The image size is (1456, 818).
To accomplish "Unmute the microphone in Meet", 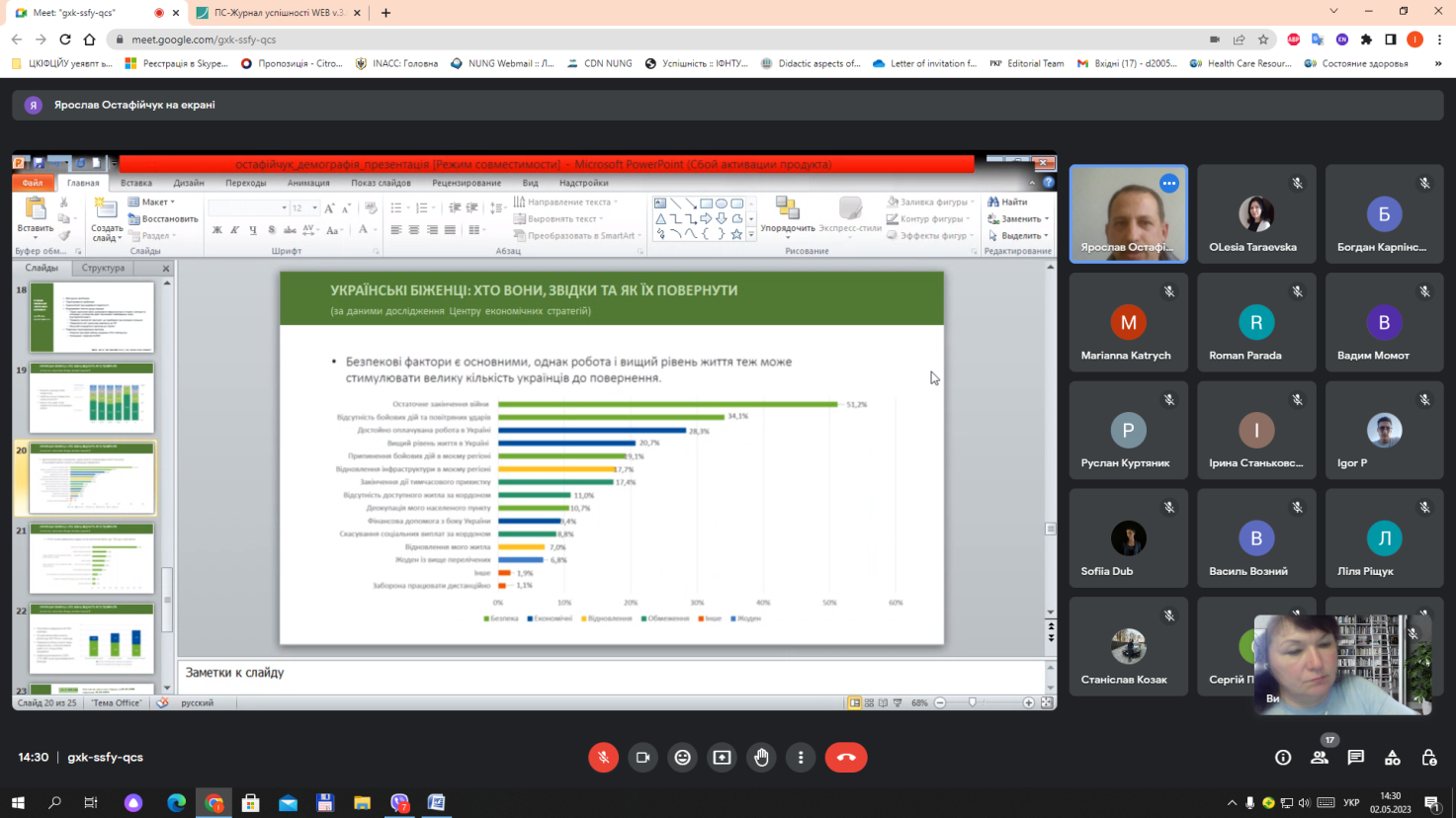I will click(603, 758).
